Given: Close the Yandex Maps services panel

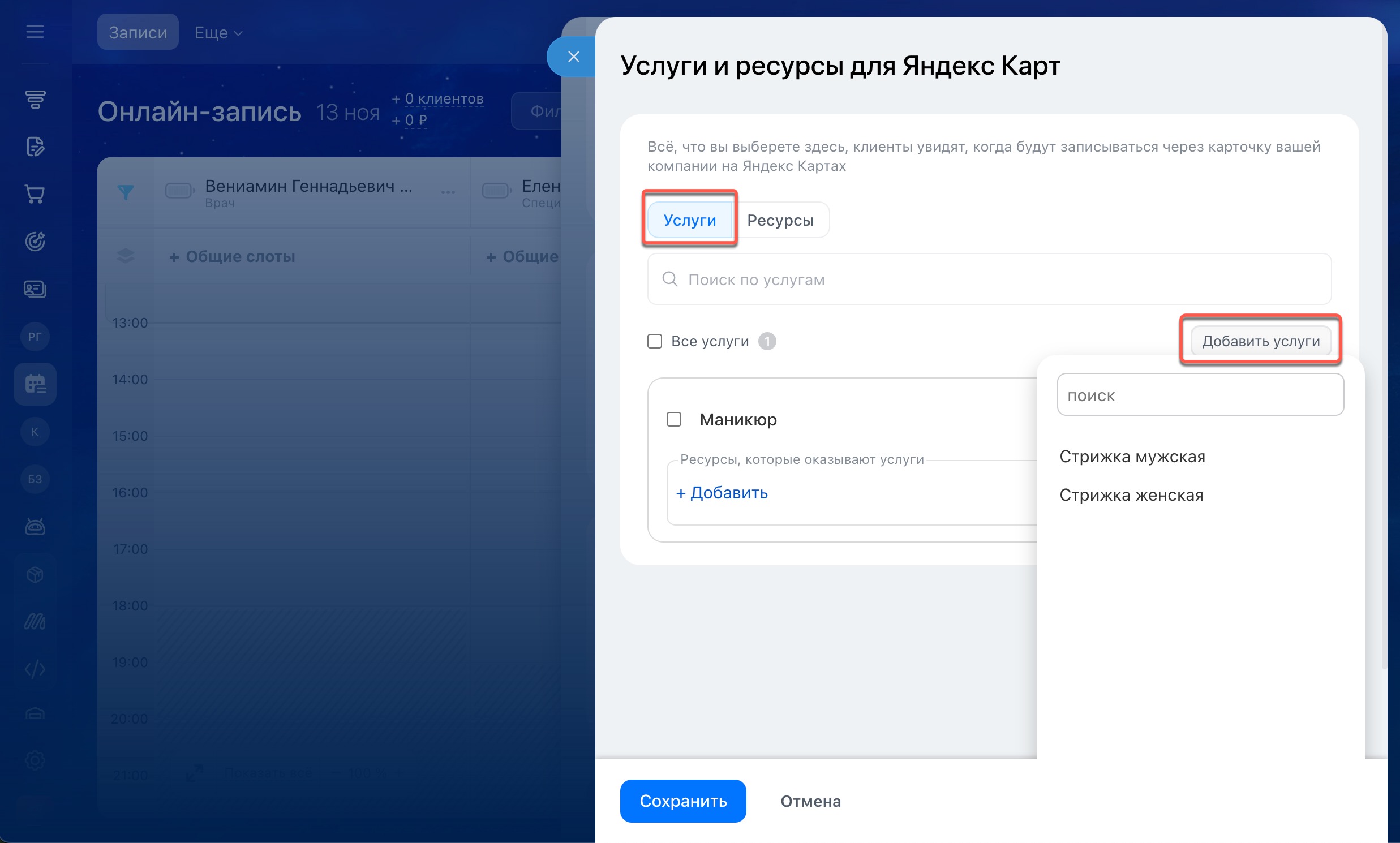Looking at the screenshot, I should coord(573,57).
